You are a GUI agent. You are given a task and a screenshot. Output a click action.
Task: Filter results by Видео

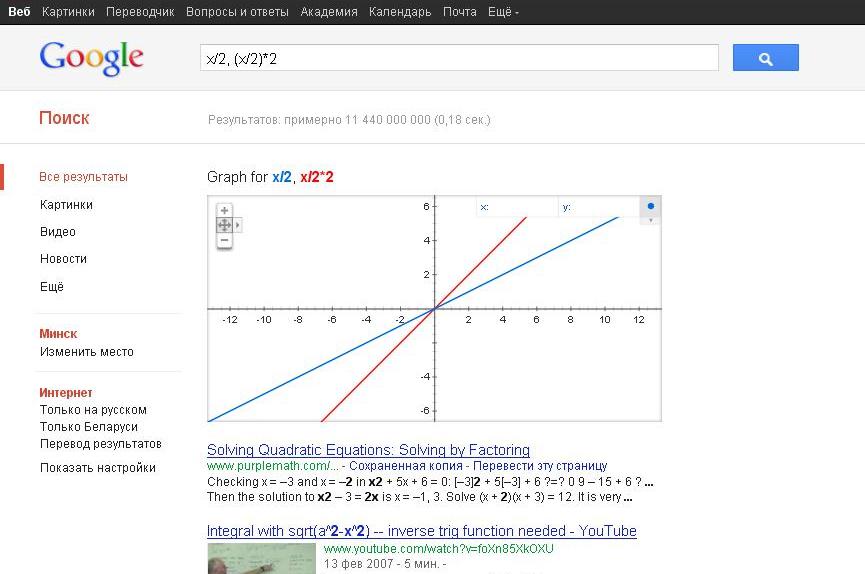(57, 232)
